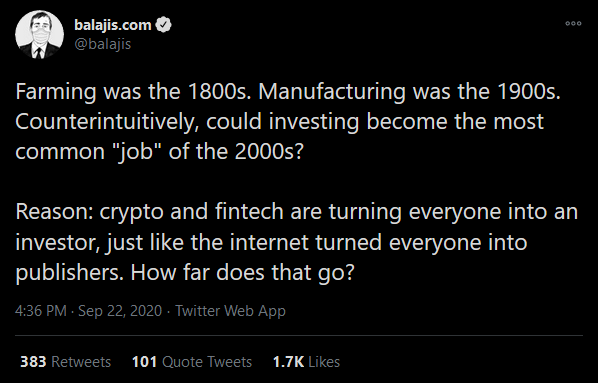Viewport: 598px width, 383px height.
Task: Open the balajis.com display name
Action: point(113,25)
